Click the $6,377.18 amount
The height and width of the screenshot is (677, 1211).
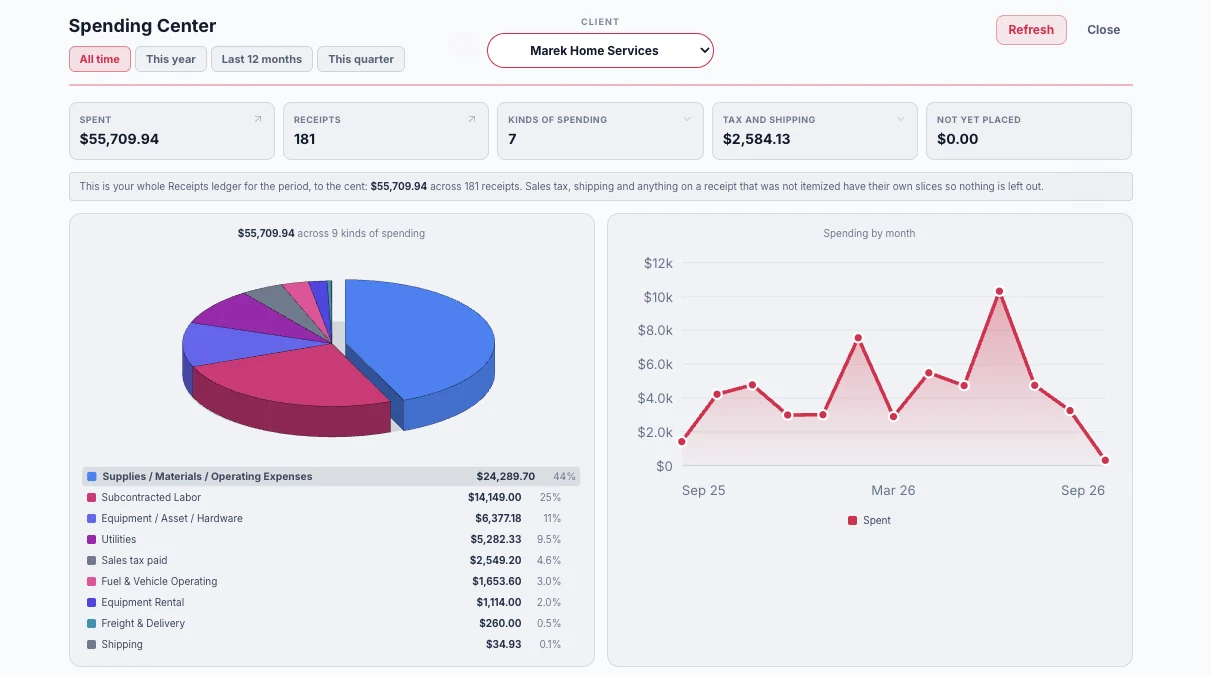498,519
